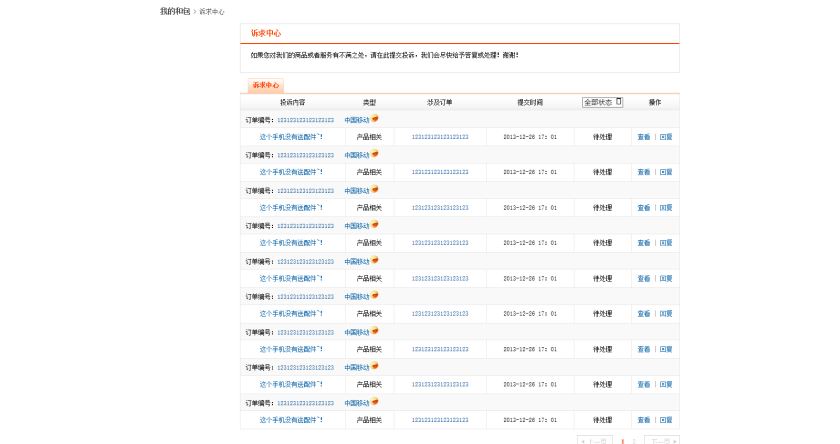Click 回复 for the seventh complaint
Viewport: 840px width, 444px height.
point(666,349)
